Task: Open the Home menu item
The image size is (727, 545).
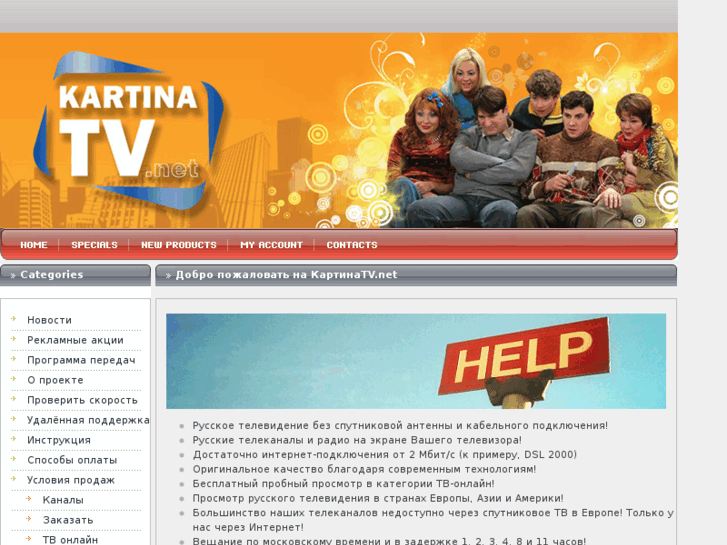Action: [34, 245]
